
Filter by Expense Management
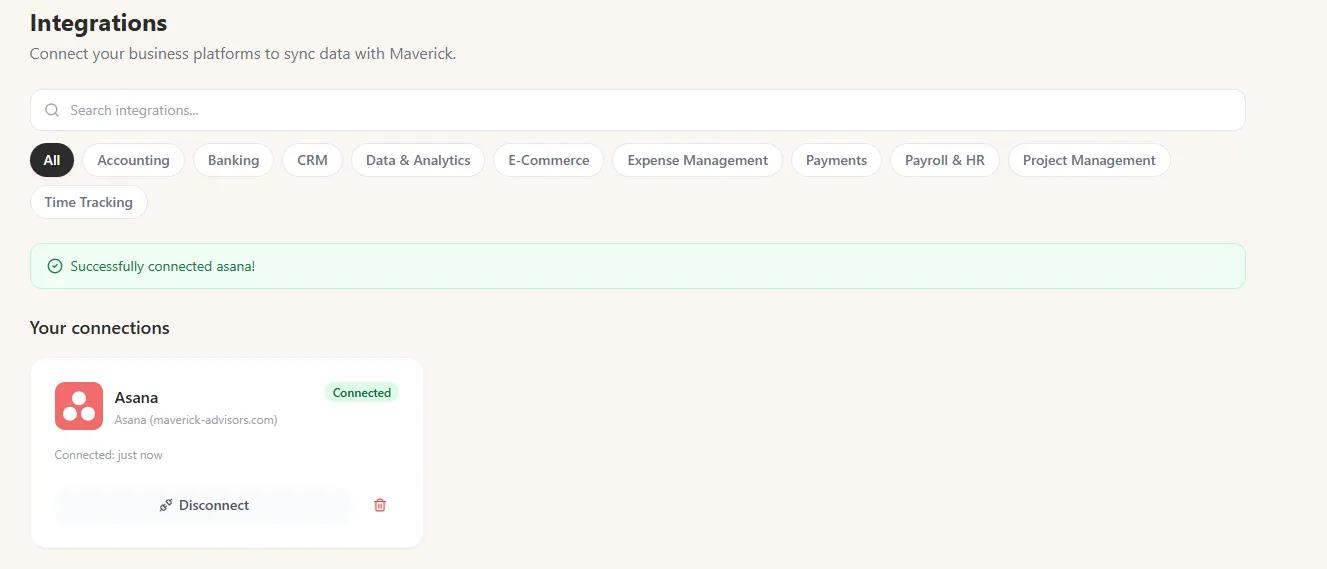697,160
